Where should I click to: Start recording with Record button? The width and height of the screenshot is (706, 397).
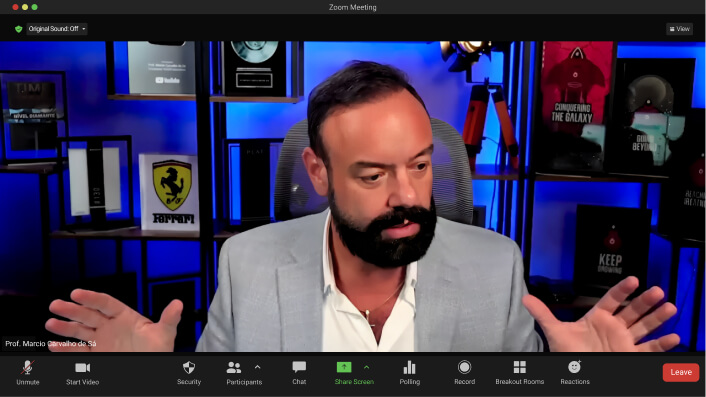pyautogui.click(x=464, y=373)
